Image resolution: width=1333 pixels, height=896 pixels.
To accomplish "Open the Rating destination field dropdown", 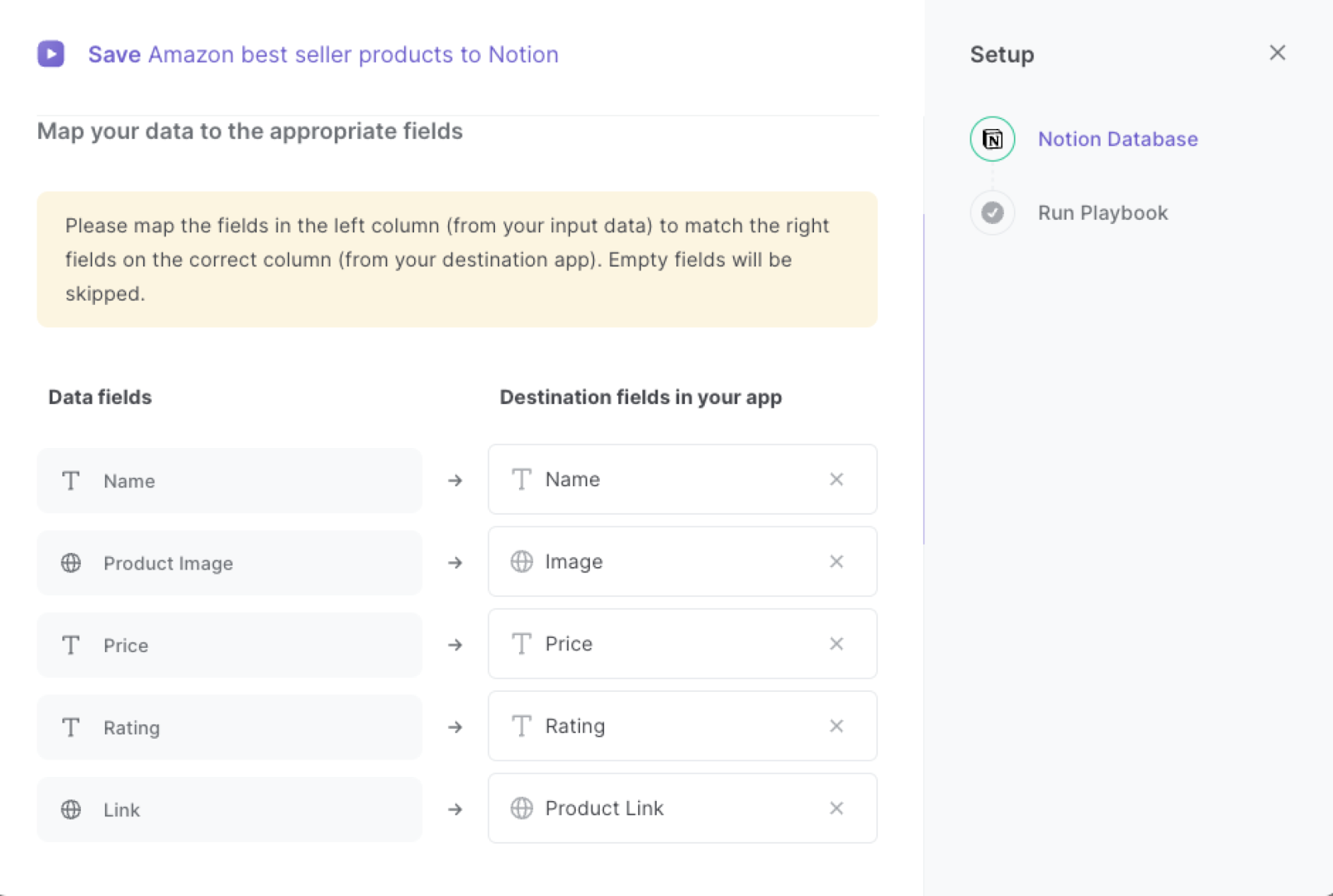I will 682,726.
